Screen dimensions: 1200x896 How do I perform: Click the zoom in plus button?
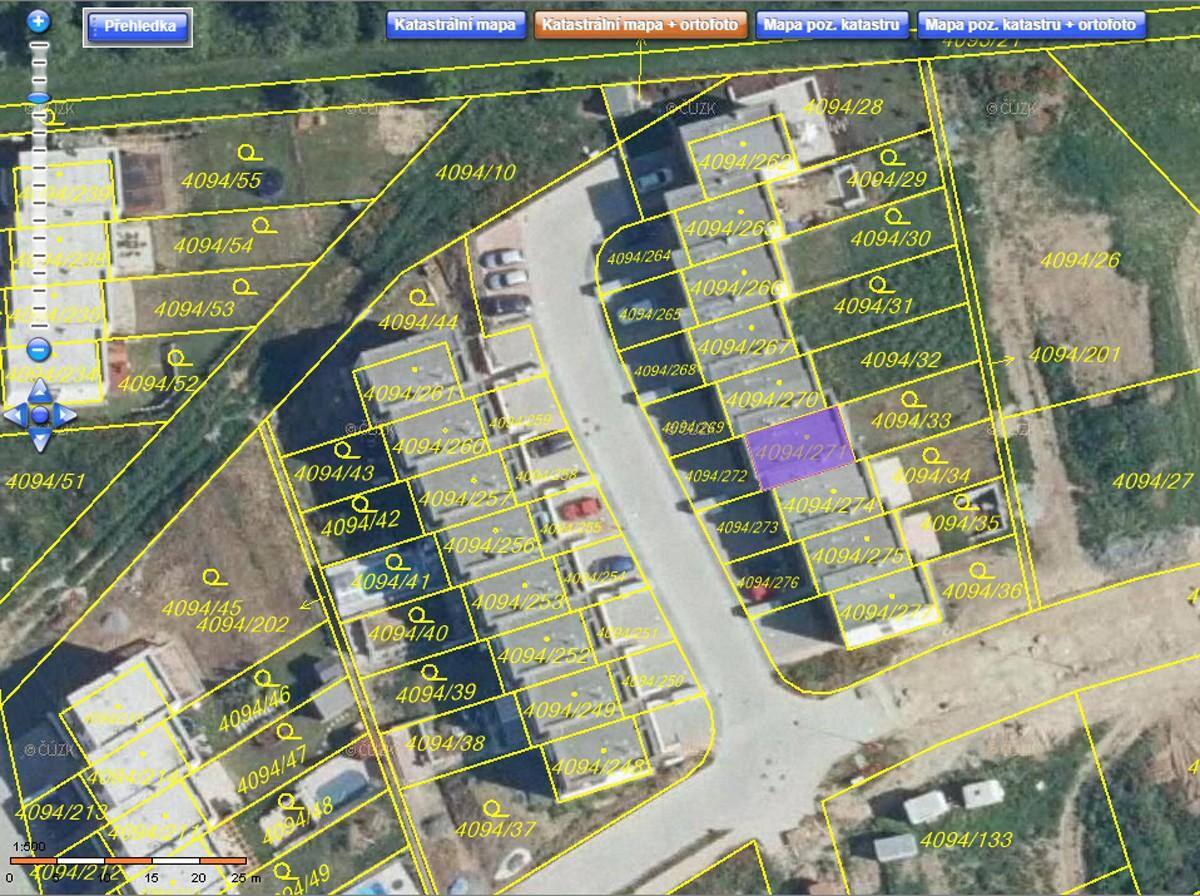[39, 21]
